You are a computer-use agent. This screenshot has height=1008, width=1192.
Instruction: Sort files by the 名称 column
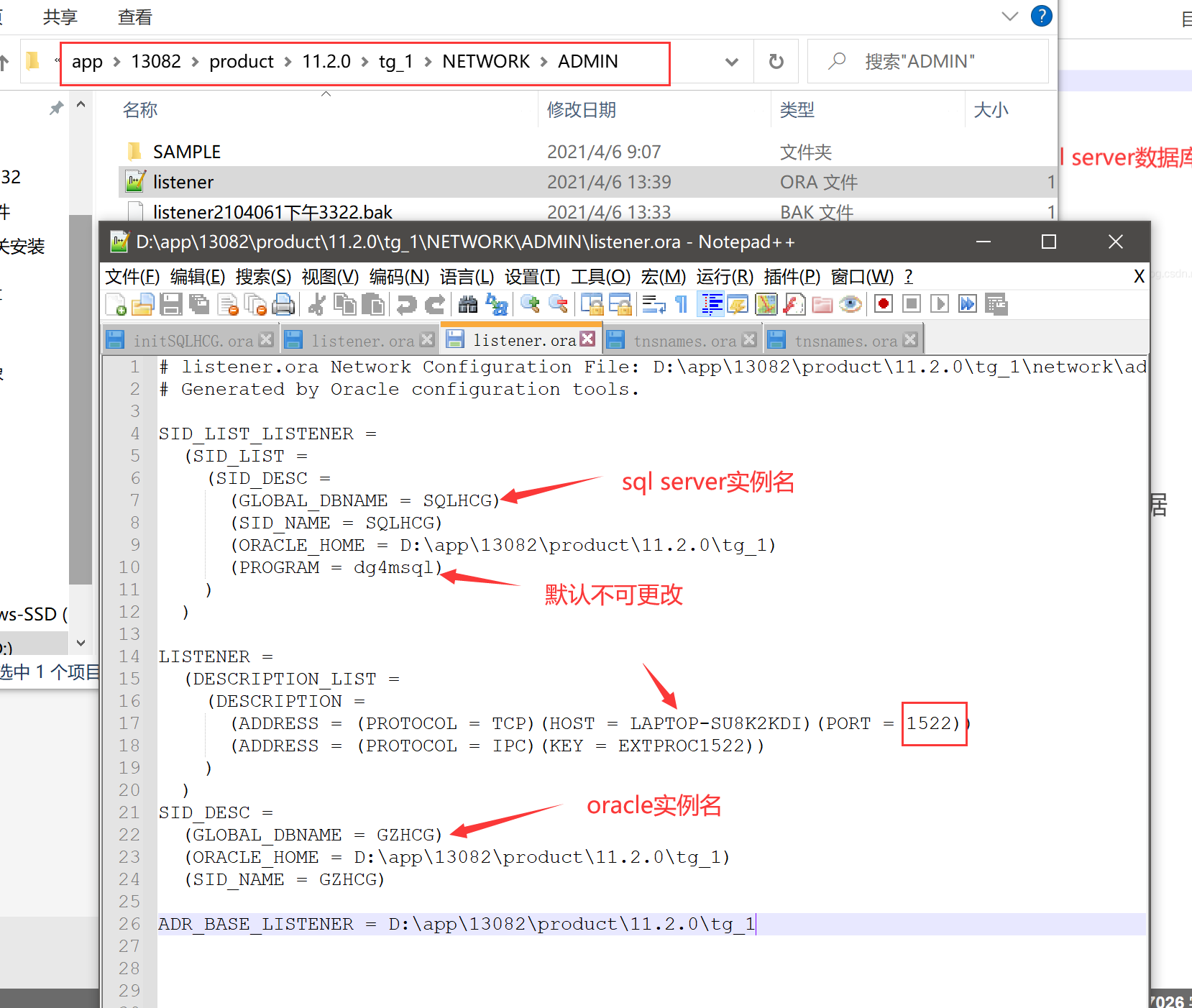click(140, 110)
